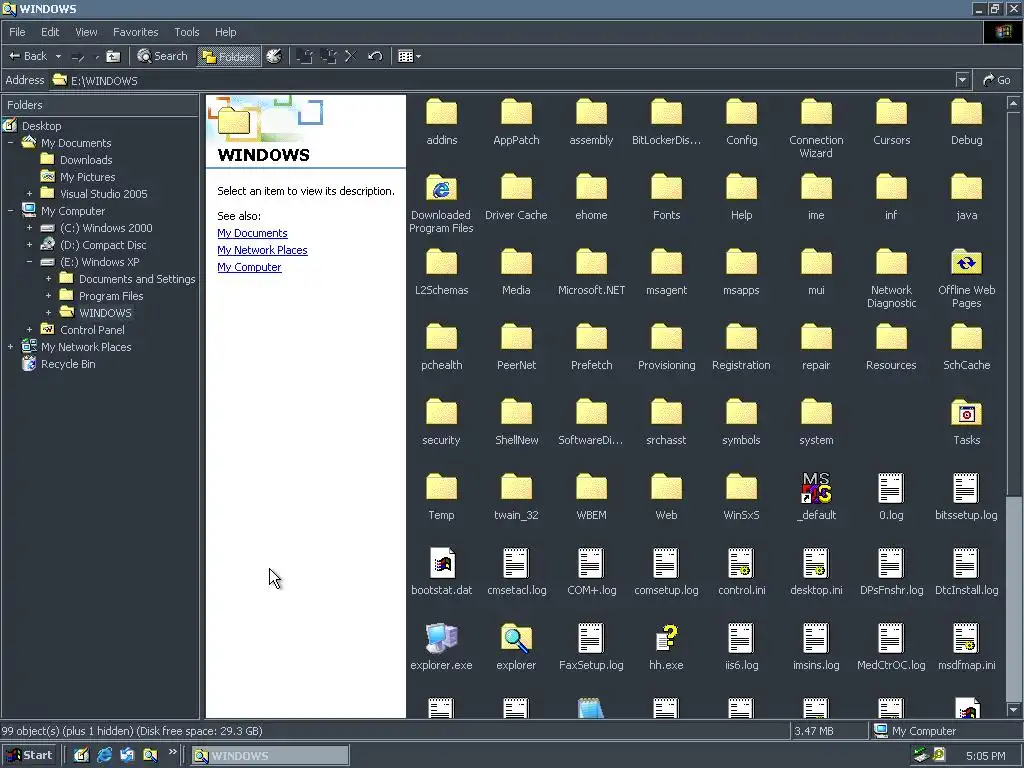
Task: Expand the My Network Places tree node
Action: tap(10, 347)
